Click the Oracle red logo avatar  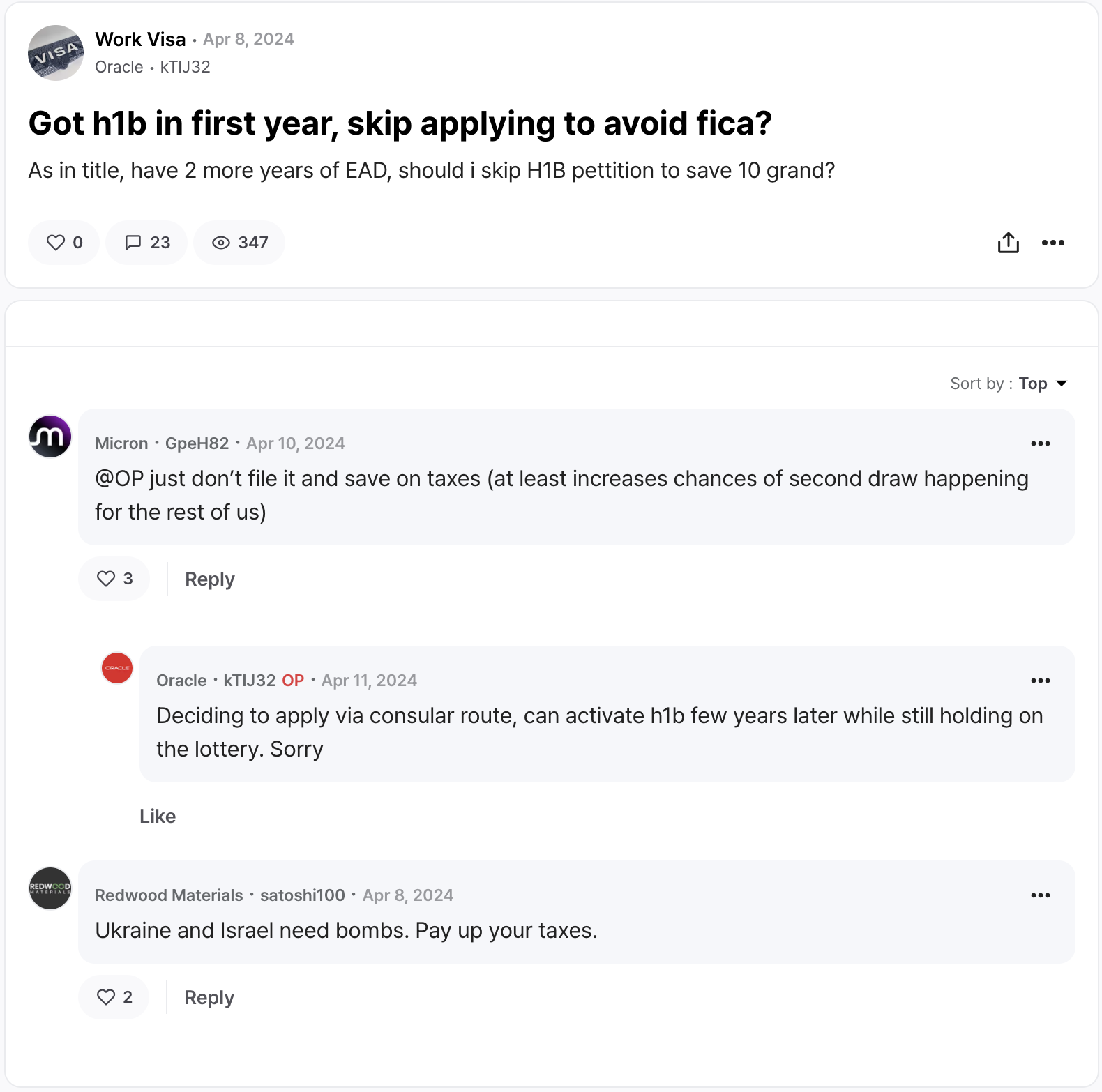pyautogui.click(x=117, y=668)
